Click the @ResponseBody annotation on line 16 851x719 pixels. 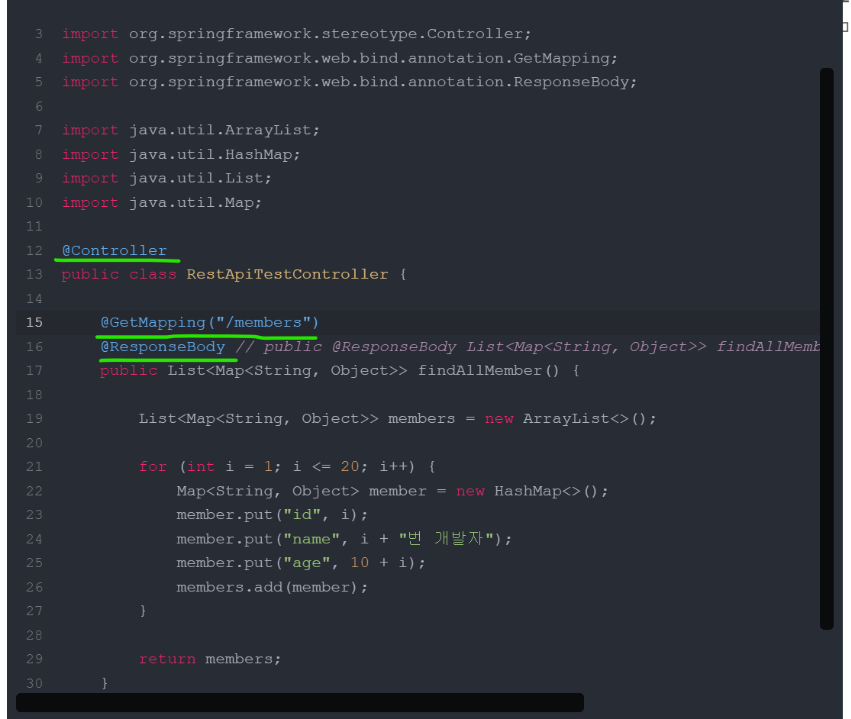click(163, 346)
